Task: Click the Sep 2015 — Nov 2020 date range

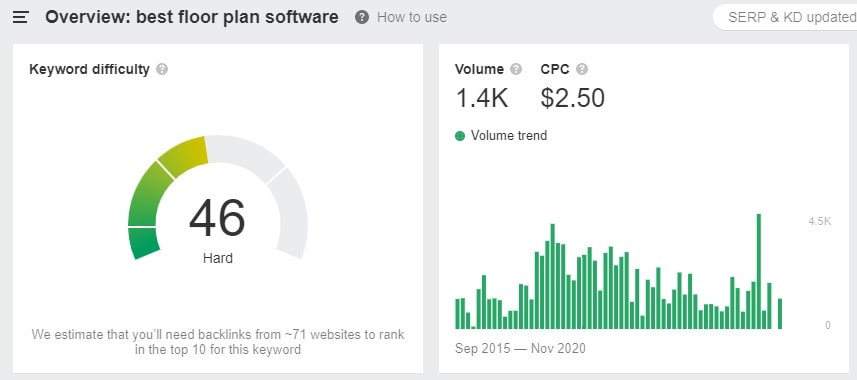Action: point(520,348)
